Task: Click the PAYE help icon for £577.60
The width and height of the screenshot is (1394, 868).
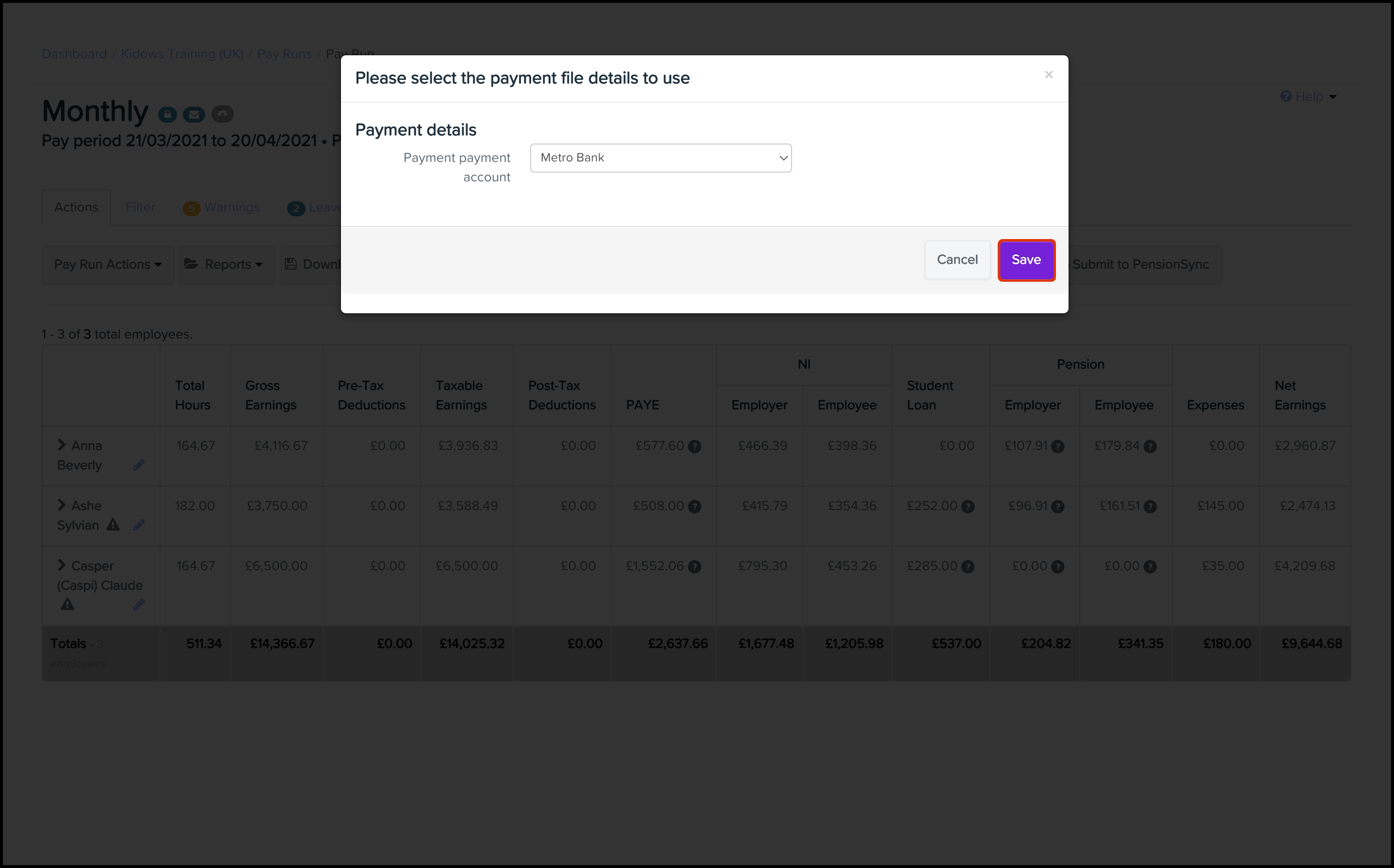Action: pos(695,447)
